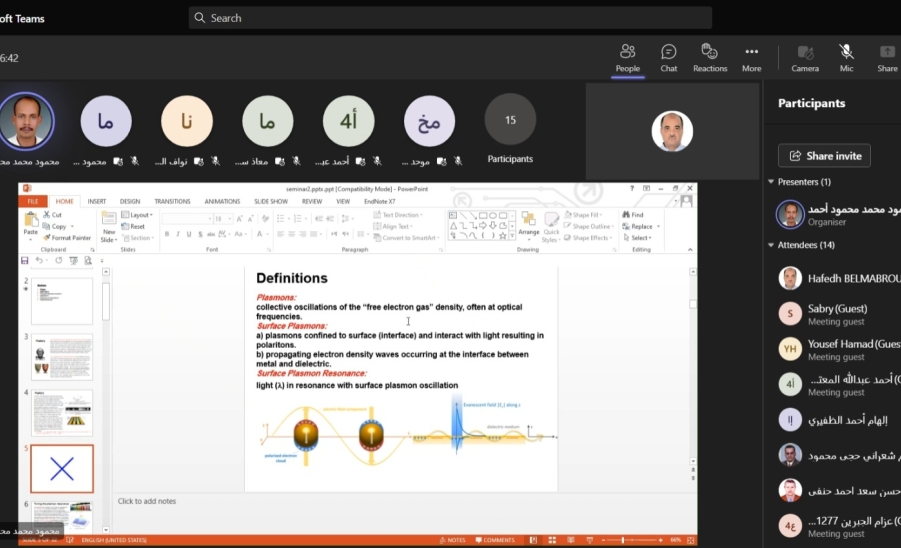Open the More options menu

tap(752, 59)
